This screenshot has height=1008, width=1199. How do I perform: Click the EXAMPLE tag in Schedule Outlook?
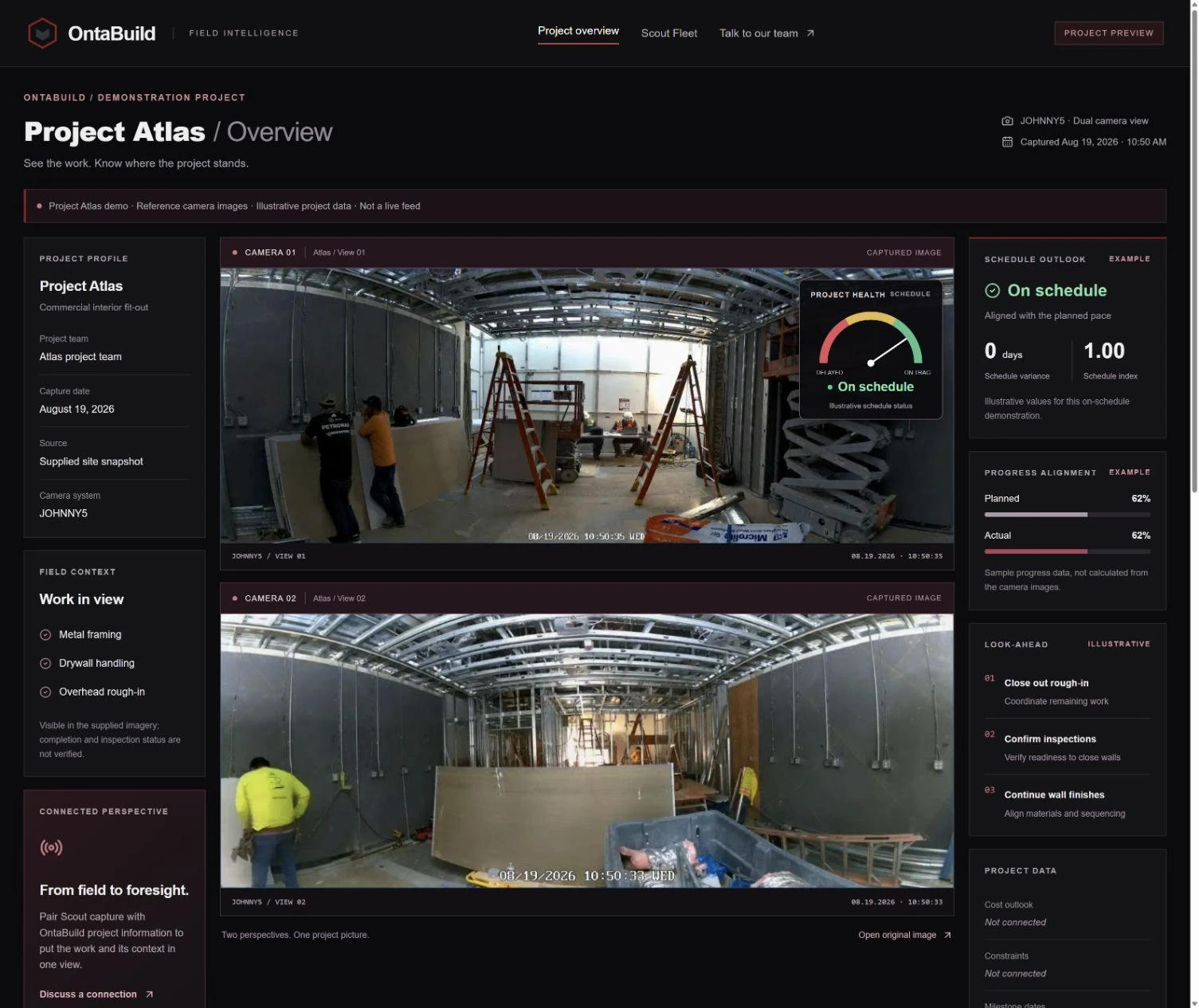pos(1130,259)
